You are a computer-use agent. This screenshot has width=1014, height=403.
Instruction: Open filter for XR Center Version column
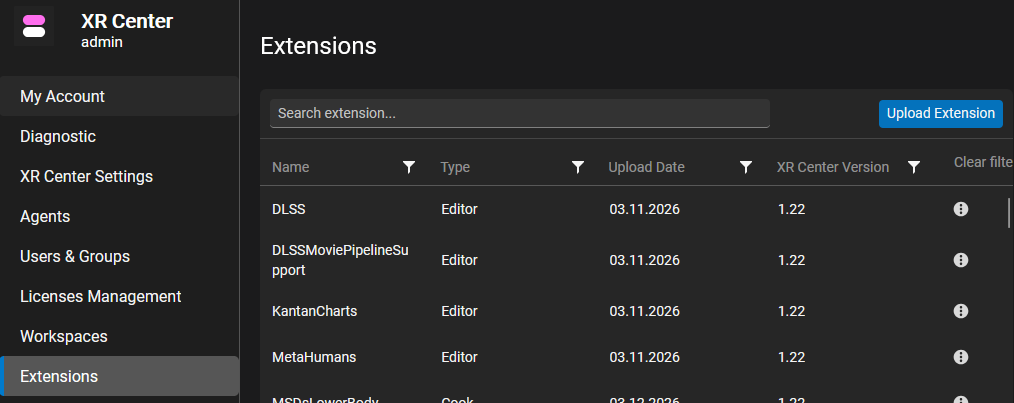[x=913, y=167]
